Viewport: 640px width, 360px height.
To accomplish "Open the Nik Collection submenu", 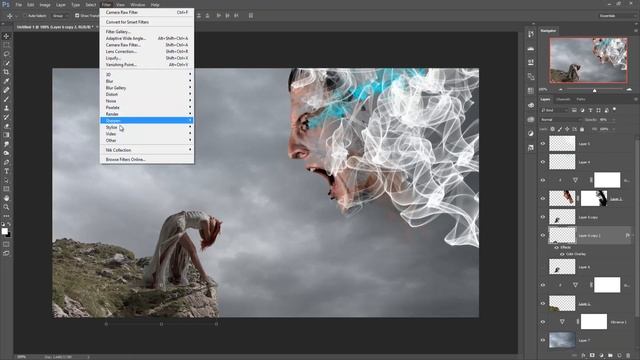I will click(147, 150).
